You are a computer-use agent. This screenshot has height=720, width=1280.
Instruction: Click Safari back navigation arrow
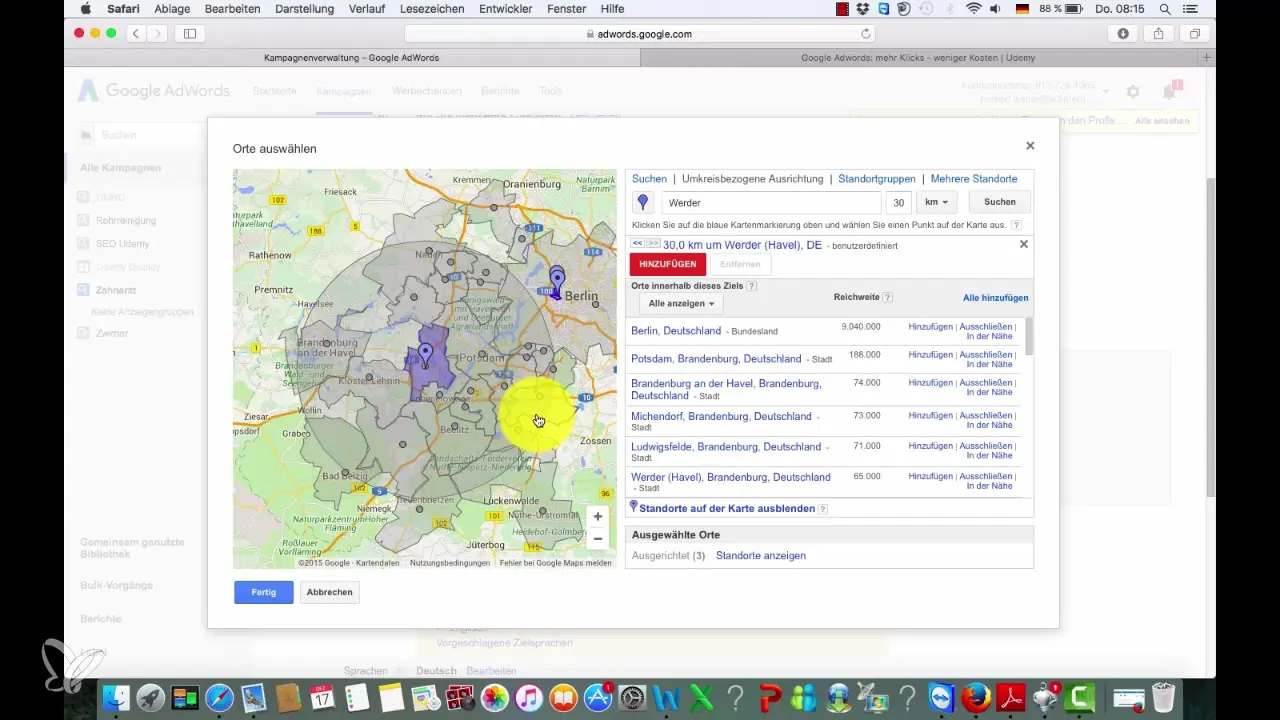click(x=137, y=33)
